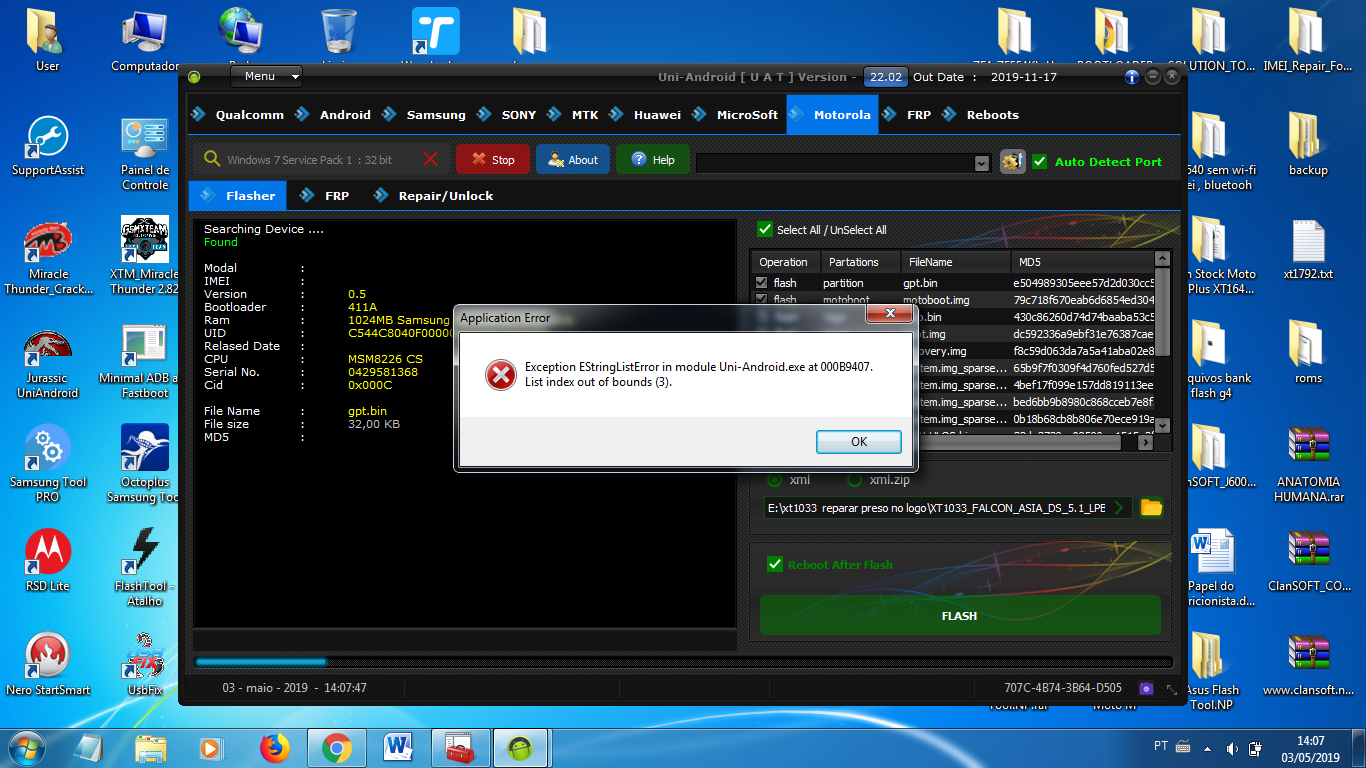Screen dimensions: 1366x768
Task: Open the Nero StartSmart desktop icon
Action: click(48, 665)
